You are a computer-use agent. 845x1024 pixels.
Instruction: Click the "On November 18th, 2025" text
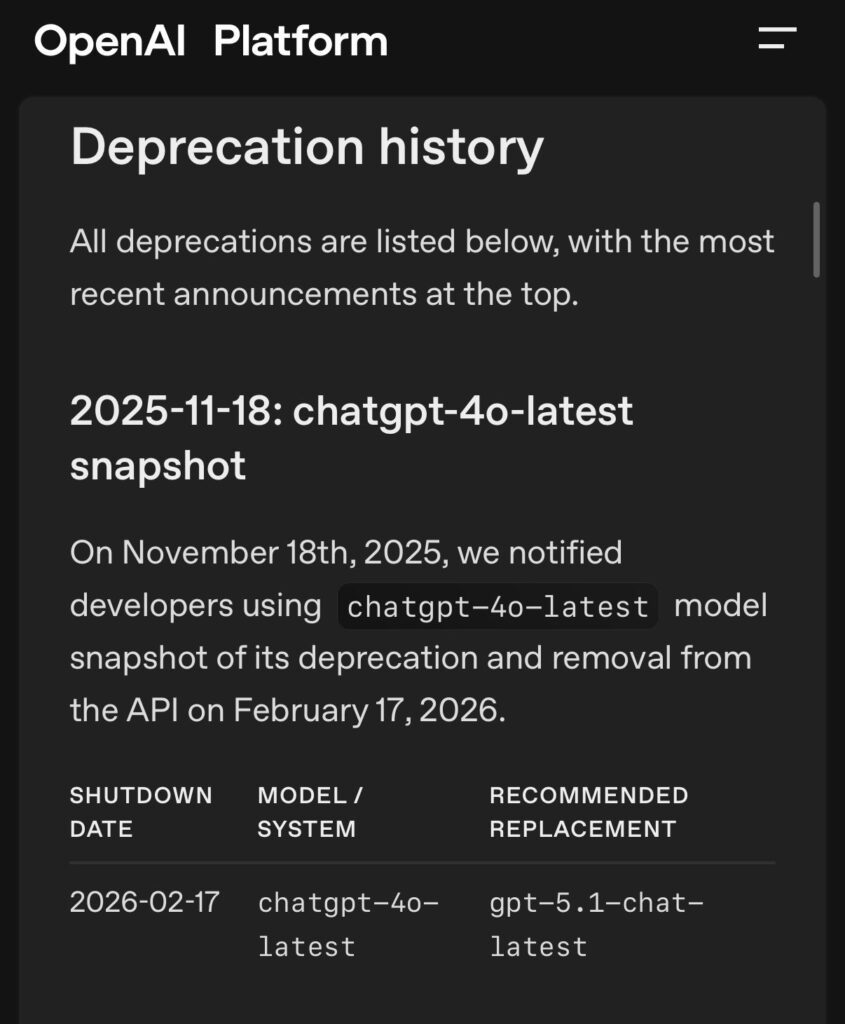tap(259, 552)
